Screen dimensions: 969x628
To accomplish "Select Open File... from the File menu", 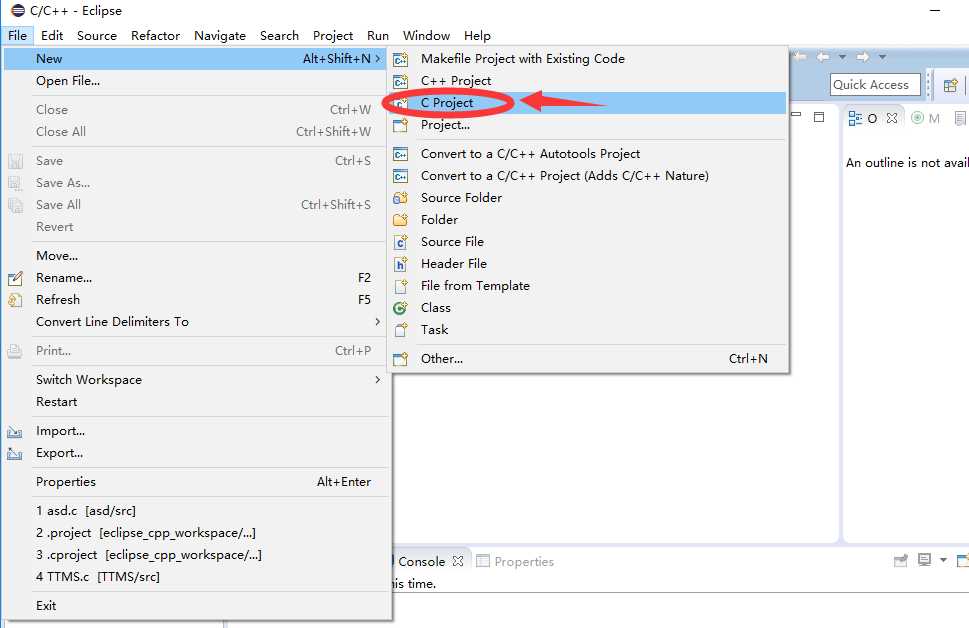I will pos(198,81).
